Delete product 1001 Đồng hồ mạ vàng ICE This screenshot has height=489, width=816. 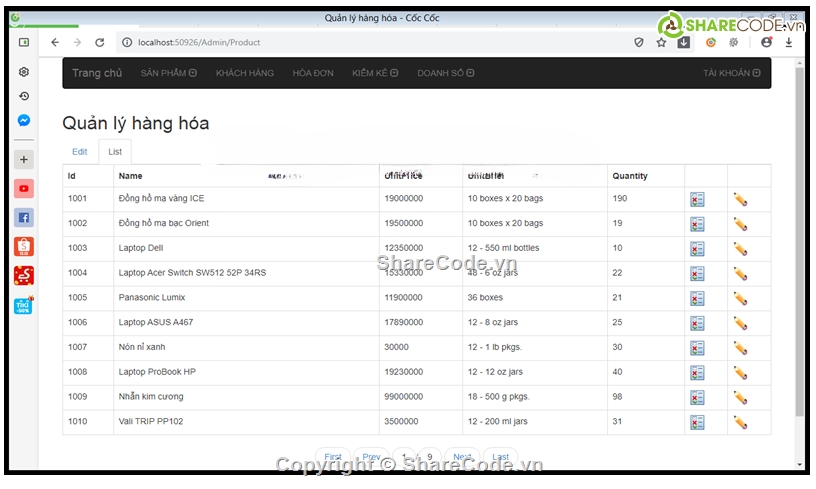[x=697, y=199]
